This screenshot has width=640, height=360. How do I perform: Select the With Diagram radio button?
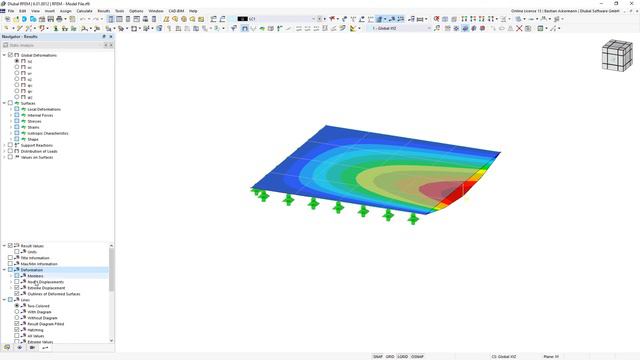click(x=17, y=312)
